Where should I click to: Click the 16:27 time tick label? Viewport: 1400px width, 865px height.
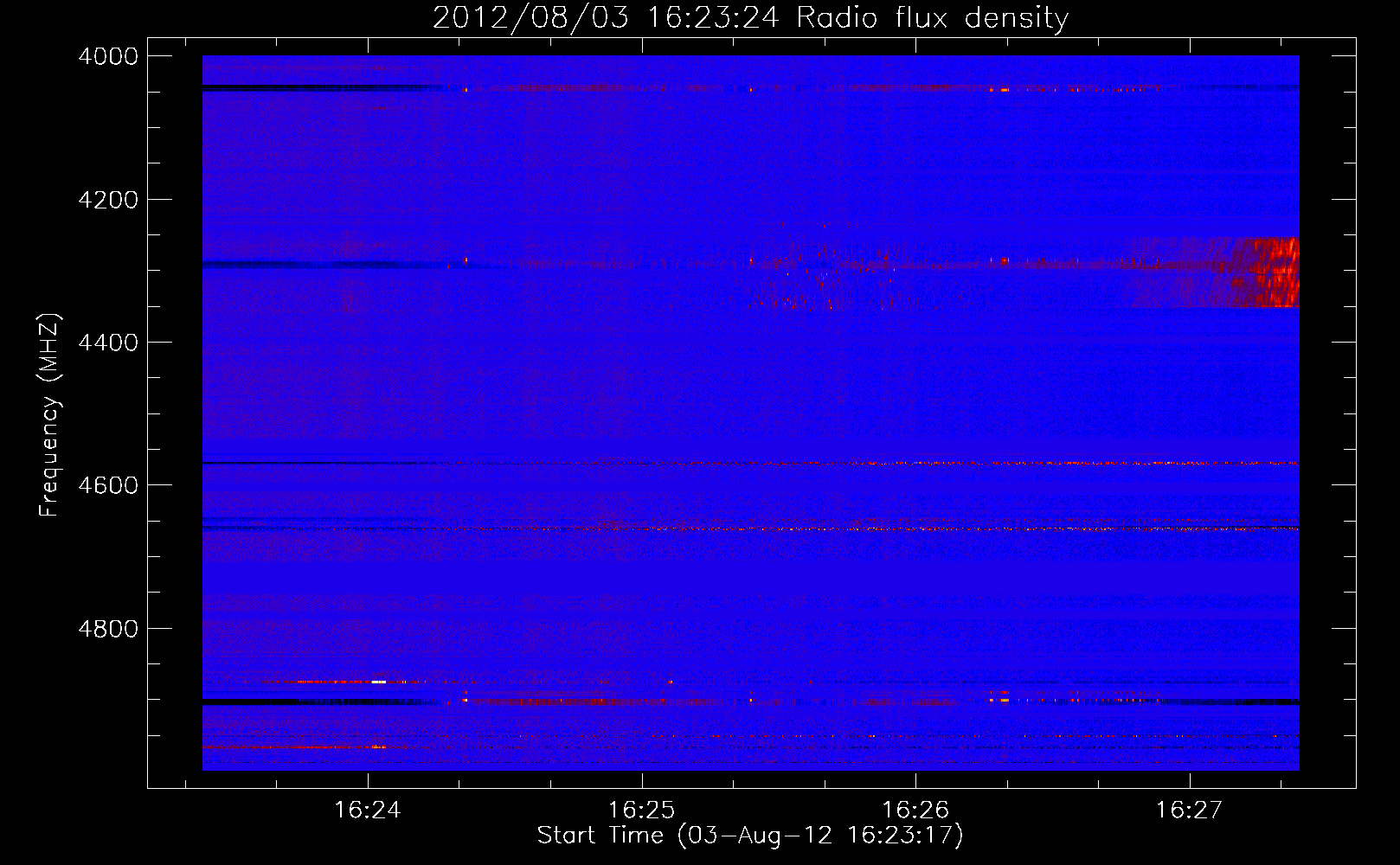pos(1190,811)
